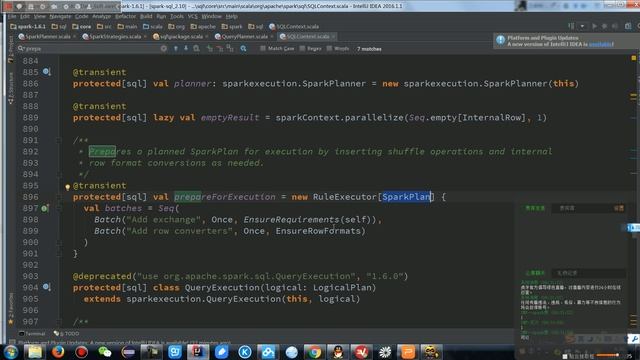
Task: Click gutter override marker on line 885
Action: click(x=47, y=72)
